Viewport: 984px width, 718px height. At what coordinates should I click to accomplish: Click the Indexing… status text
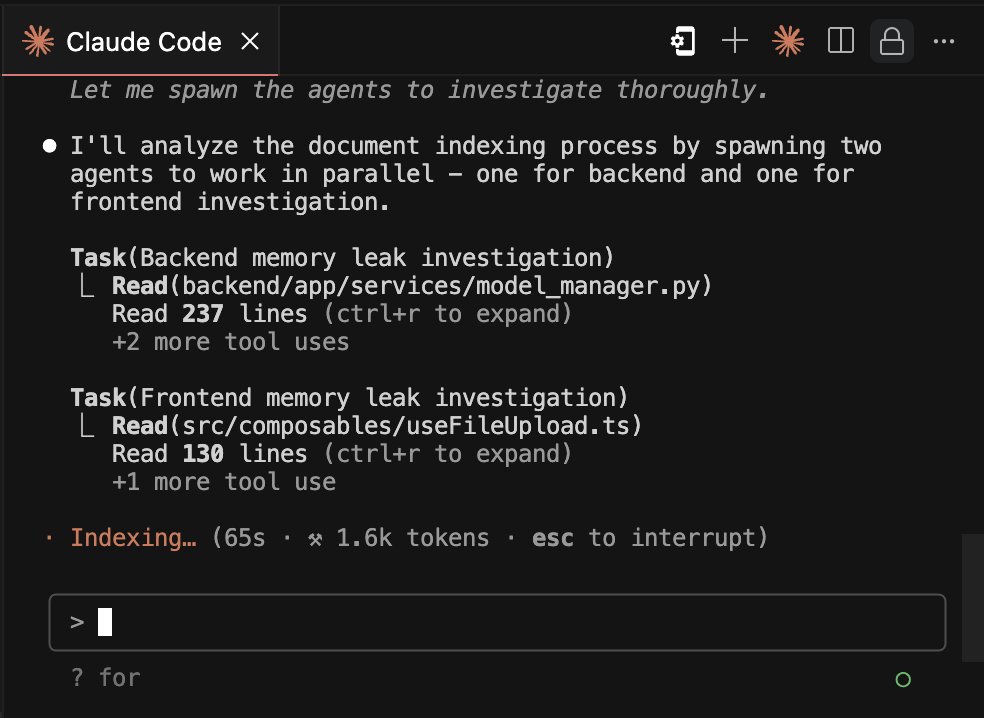tap(133, 538)
